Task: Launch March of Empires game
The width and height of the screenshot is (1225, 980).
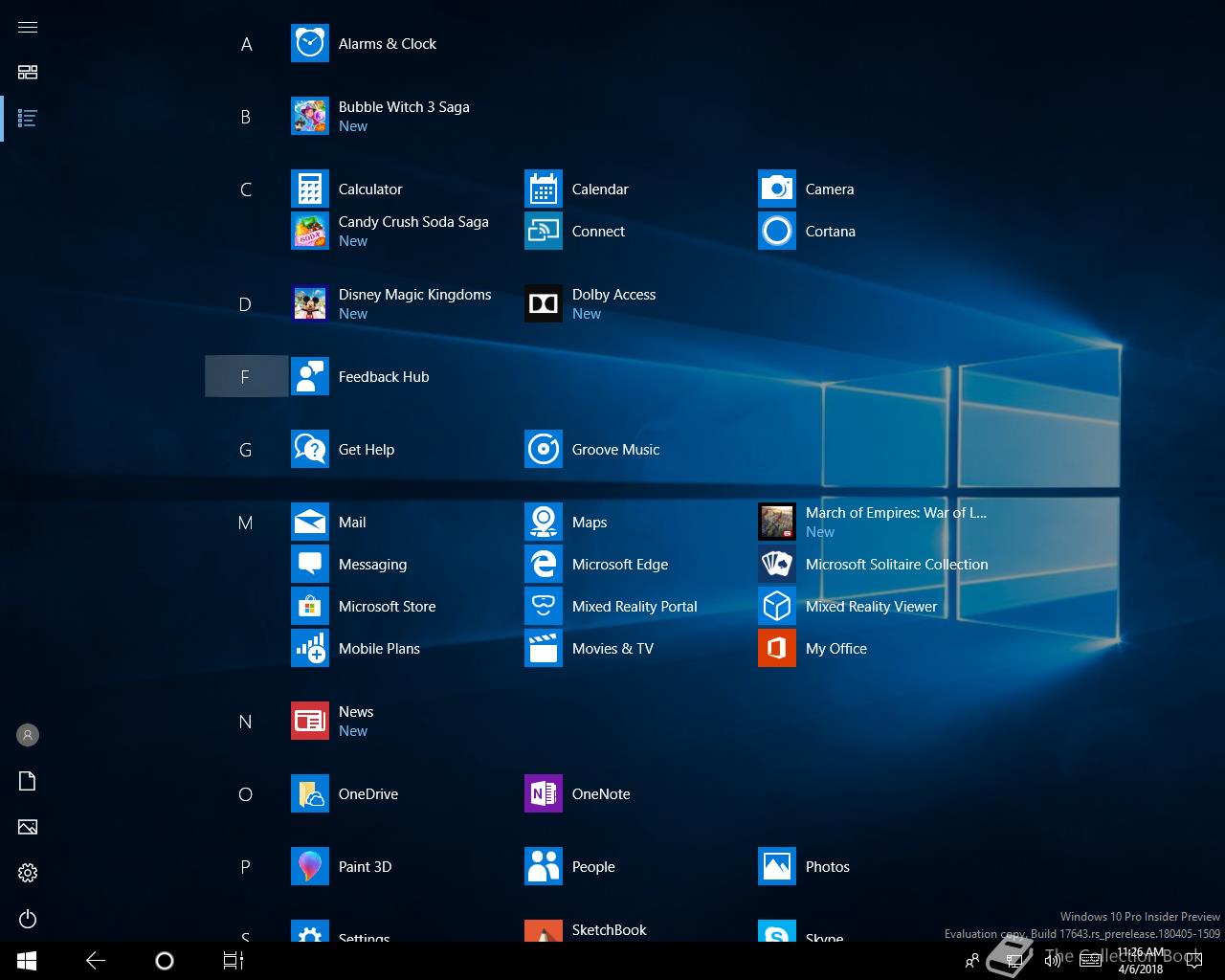Action: [873, 523]
